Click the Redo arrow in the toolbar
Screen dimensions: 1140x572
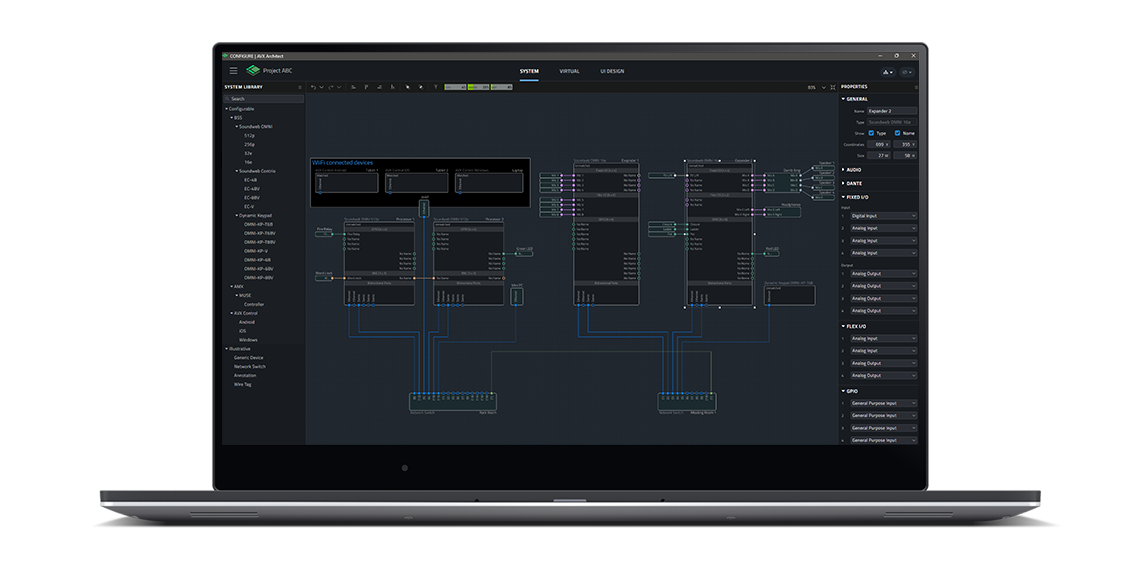click(x=331, y=87)
